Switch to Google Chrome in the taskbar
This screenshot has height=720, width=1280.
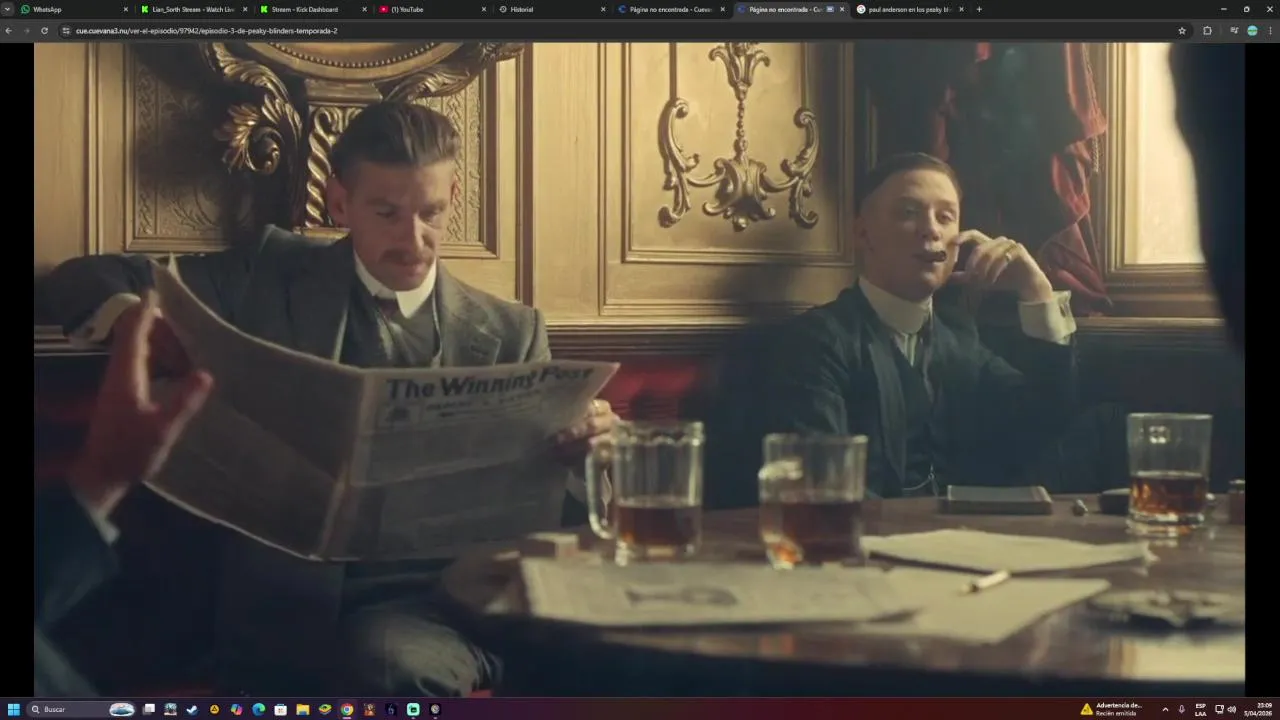(x=346, y=709)
